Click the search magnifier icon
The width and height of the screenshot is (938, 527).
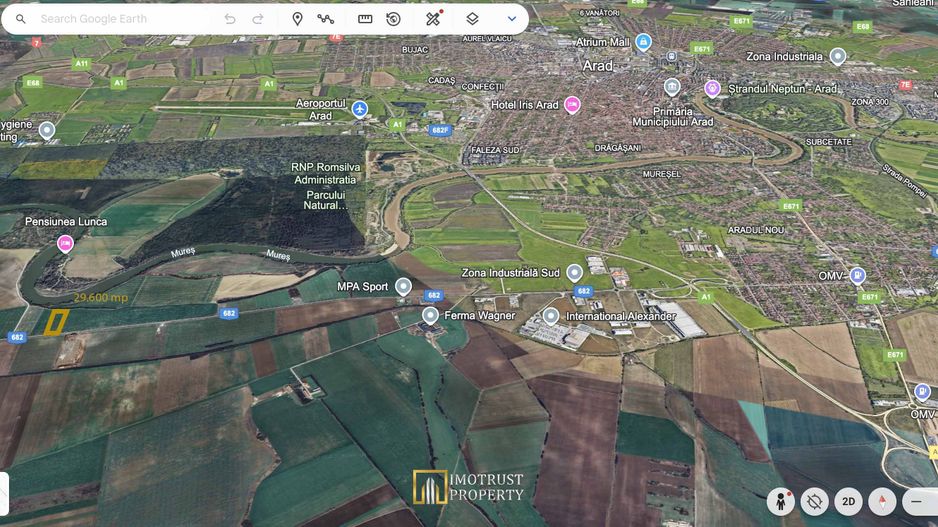21,19
